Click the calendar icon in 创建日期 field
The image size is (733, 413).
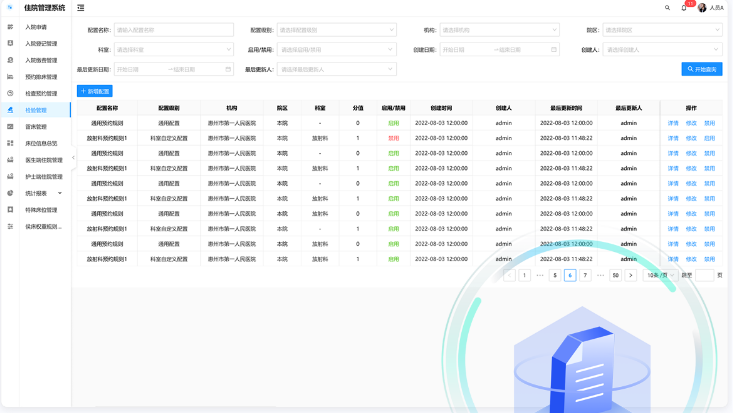[553, 50]
